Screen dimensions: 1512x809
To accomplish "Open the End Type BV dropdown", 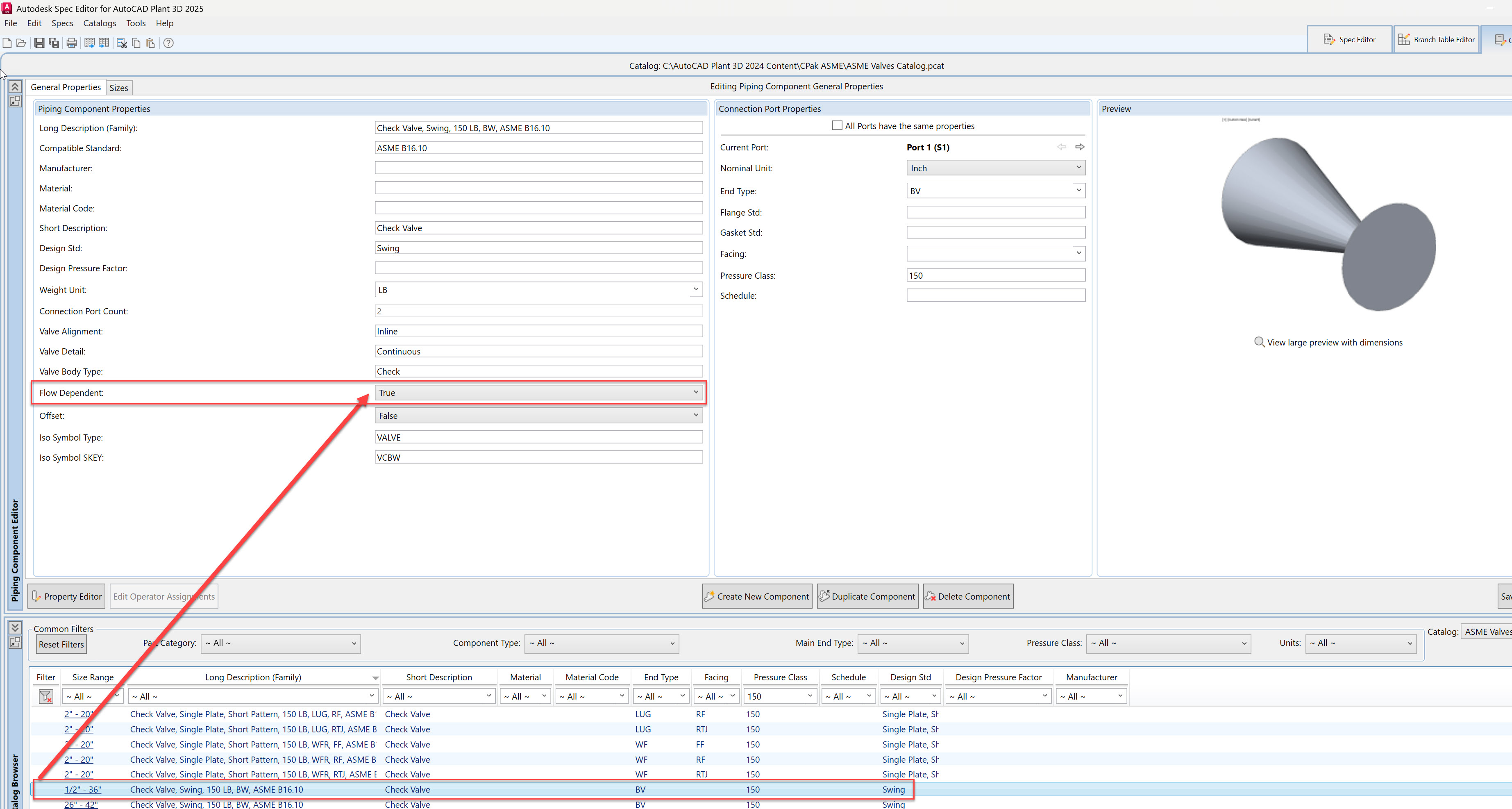I will (995, 191).
